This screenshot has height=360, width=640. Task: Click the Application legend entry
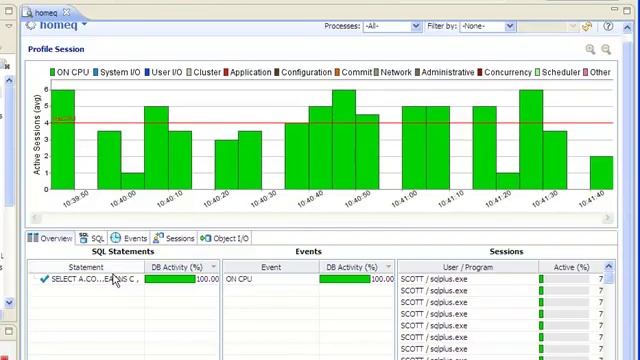tap(247, 72)
